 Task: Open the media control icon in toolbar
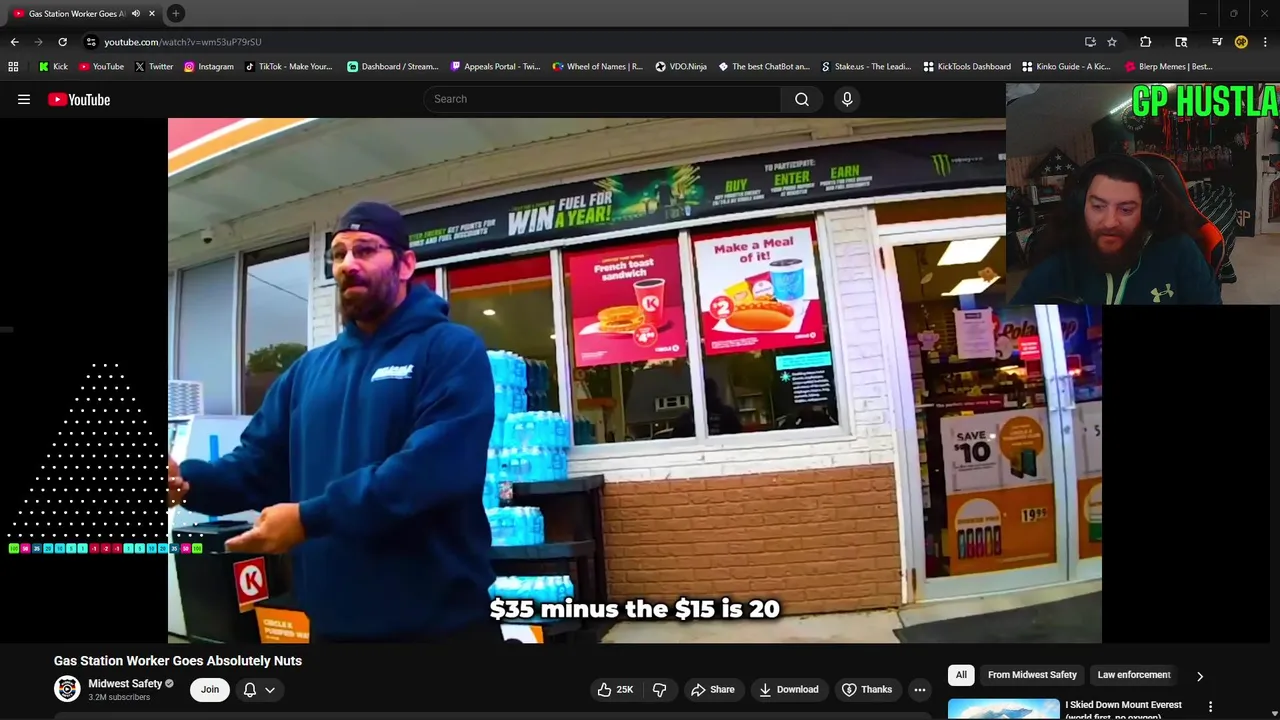click(x=1217, y=42)
